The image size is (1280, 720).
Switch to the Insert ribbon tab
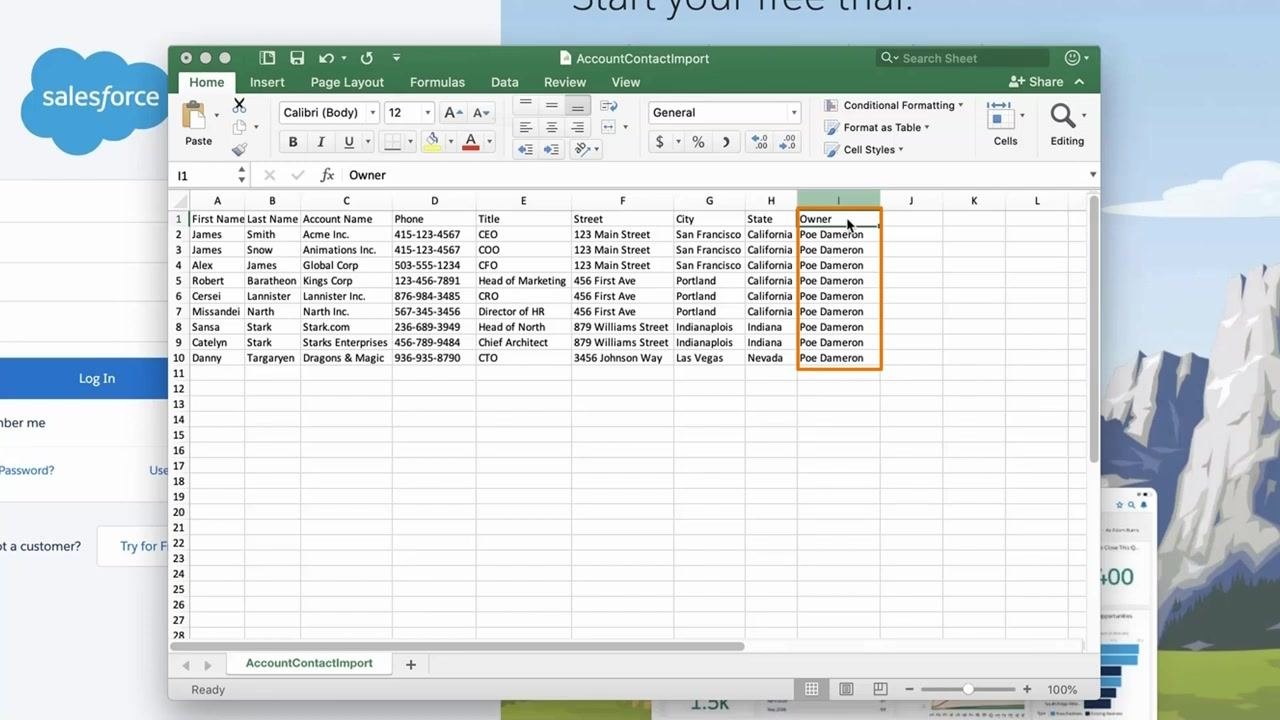coord(267,82)
